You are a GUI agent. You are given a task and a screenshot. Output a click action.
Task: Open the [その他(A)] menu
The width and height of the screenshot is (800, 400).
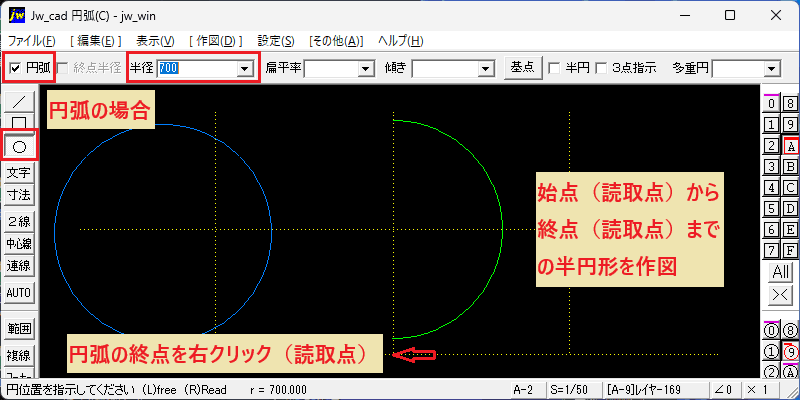336,41
